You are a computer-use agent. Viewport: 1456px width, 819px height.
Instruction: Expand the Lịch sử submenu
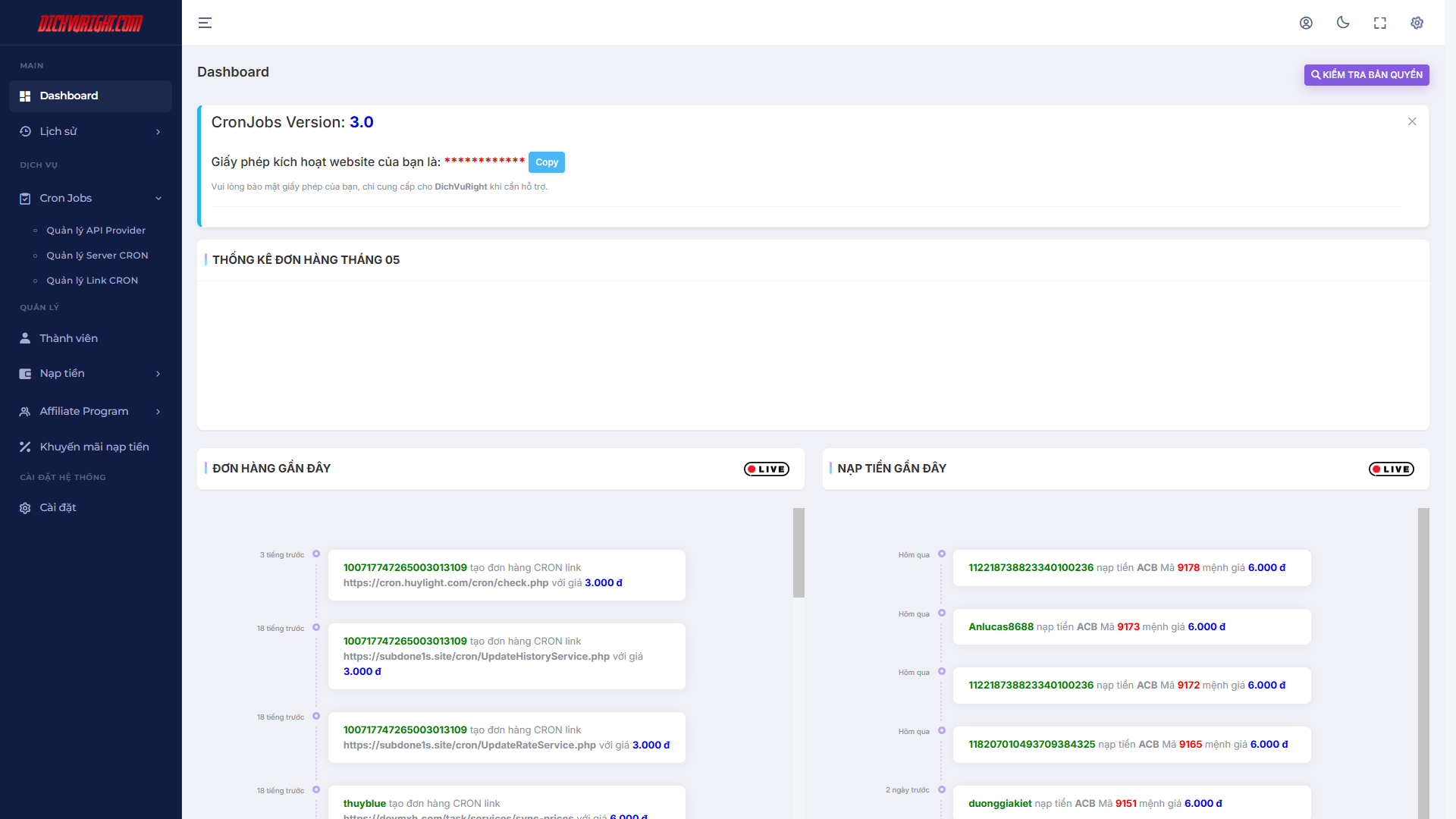tap(90, 131)
